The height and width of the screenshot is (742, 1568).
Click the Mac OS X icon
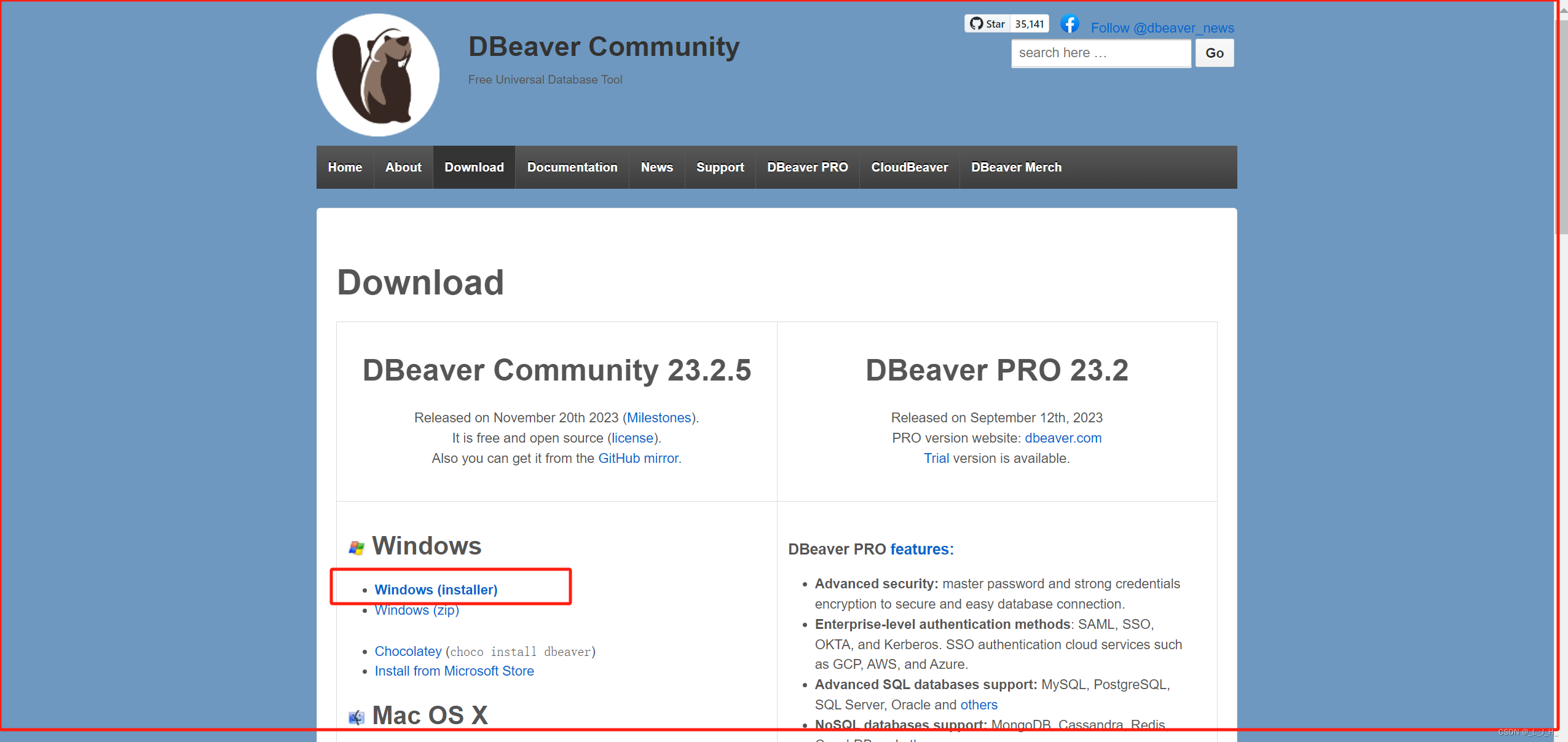point(357,717)
